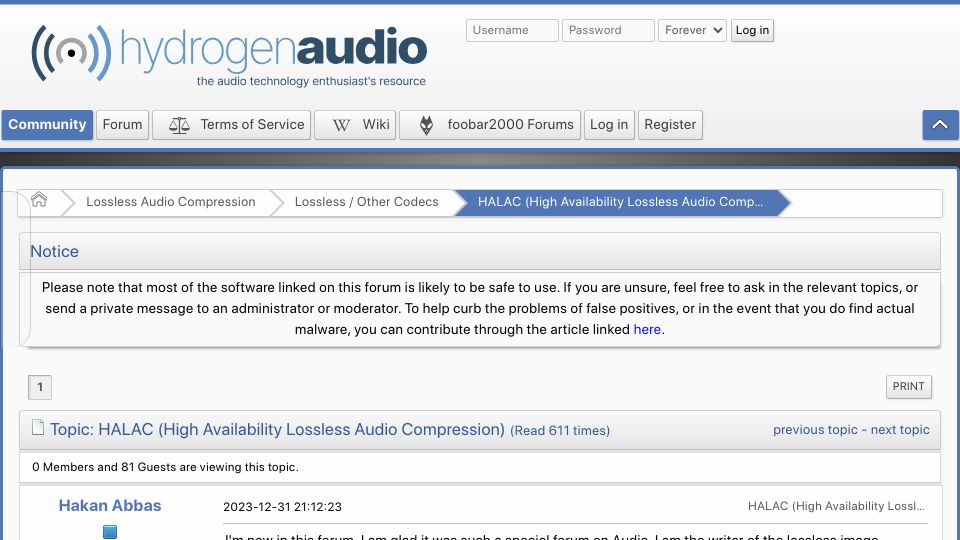Click Register in the navigation bar
The width and height of the screenshot is (960, 540).
tap(670, 125)
